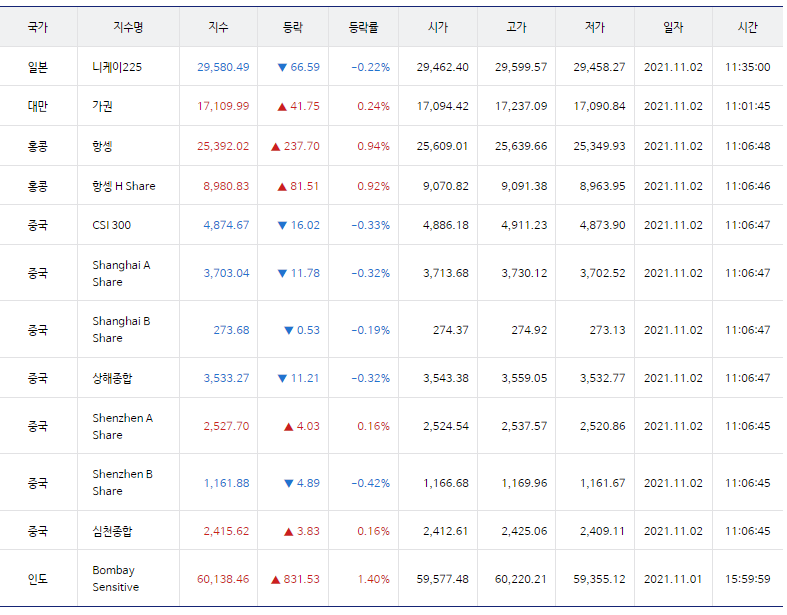Click the up arrow beside 81.51
Image resolution: width=787 pixels, height=615 pixels.
[282, 187]
